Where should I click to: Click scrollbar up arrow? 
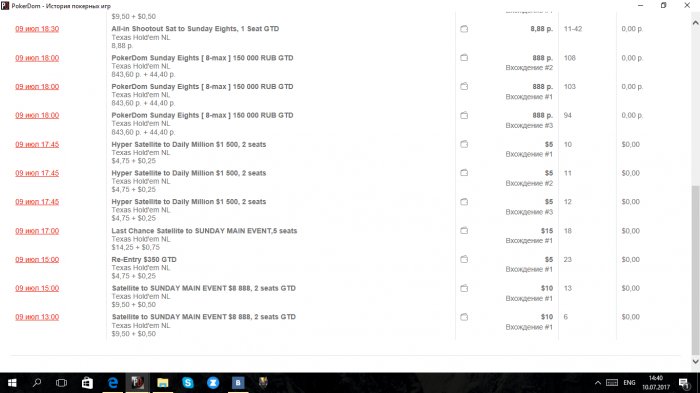point(696,22)
